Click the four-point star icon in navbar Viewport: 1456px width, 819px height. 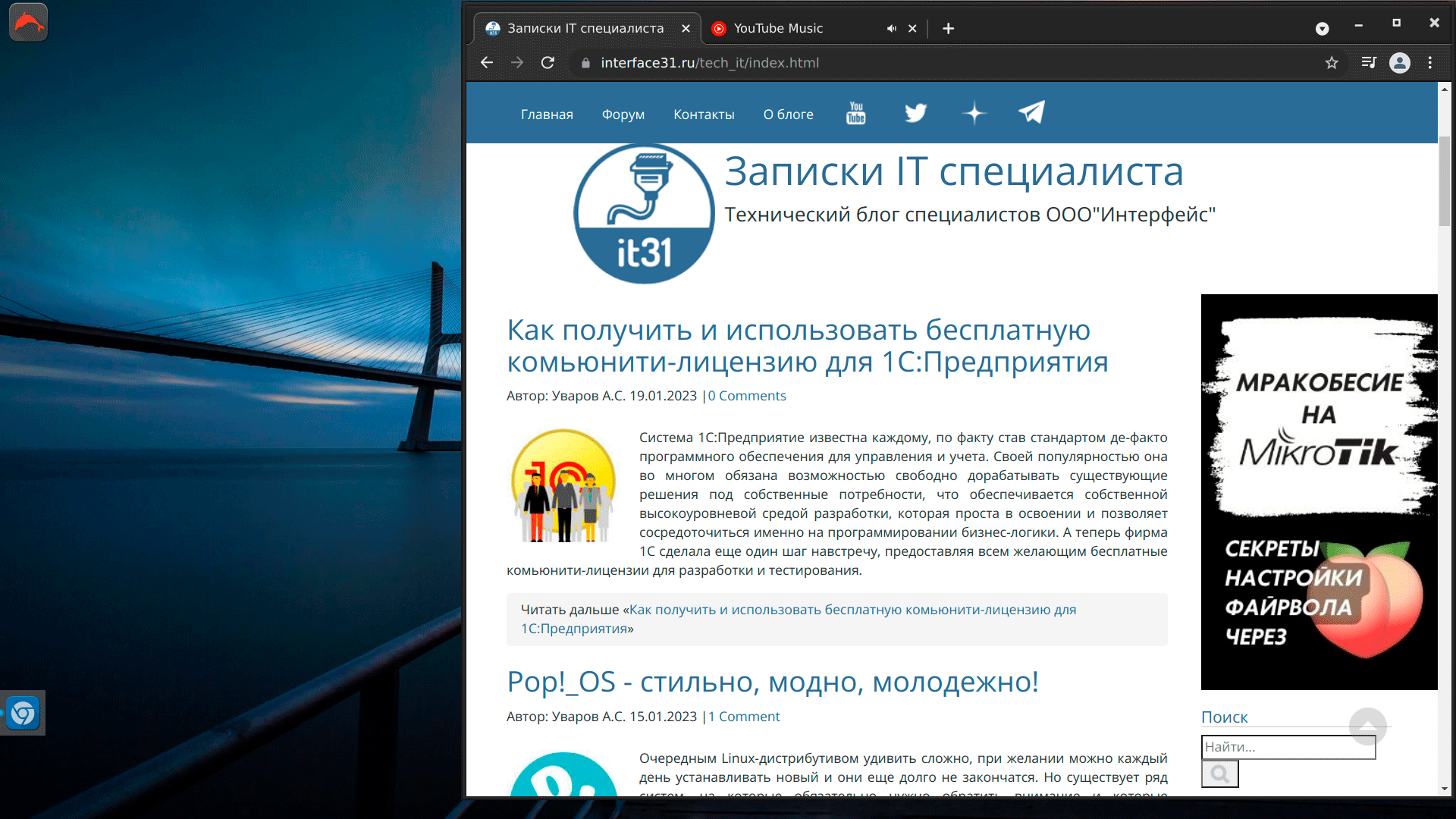[974, 114]
